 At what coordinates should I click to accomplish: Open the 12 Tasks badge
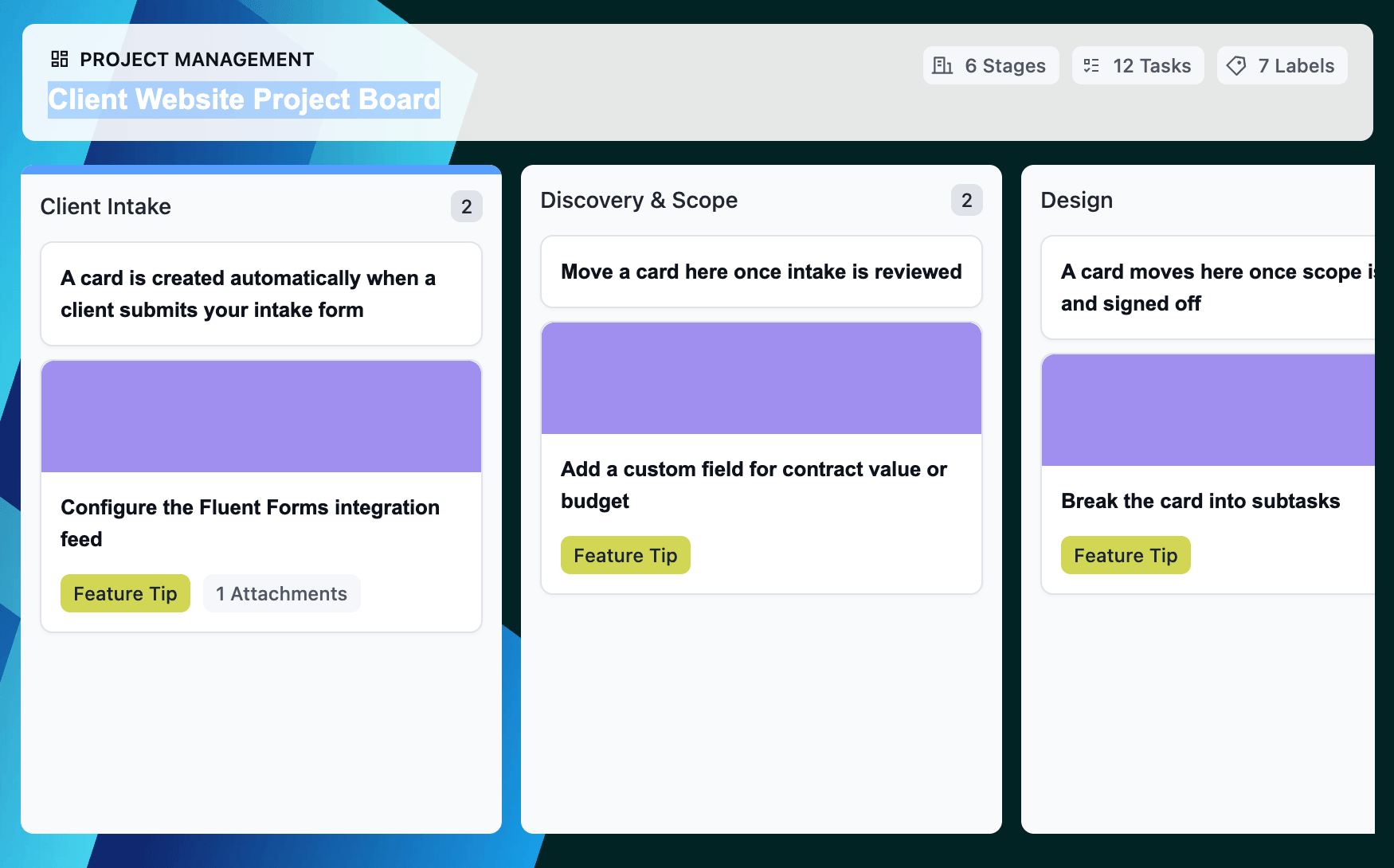click(1138, 65)
